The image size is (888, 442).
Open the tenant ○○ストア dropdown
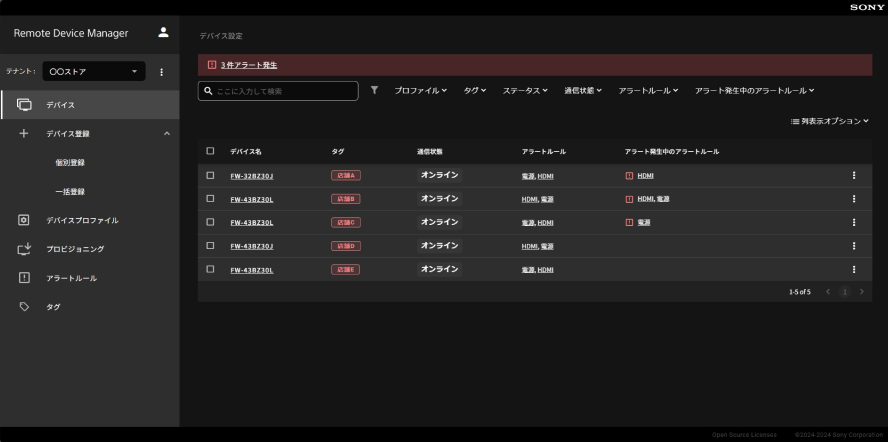pos(95,72)
